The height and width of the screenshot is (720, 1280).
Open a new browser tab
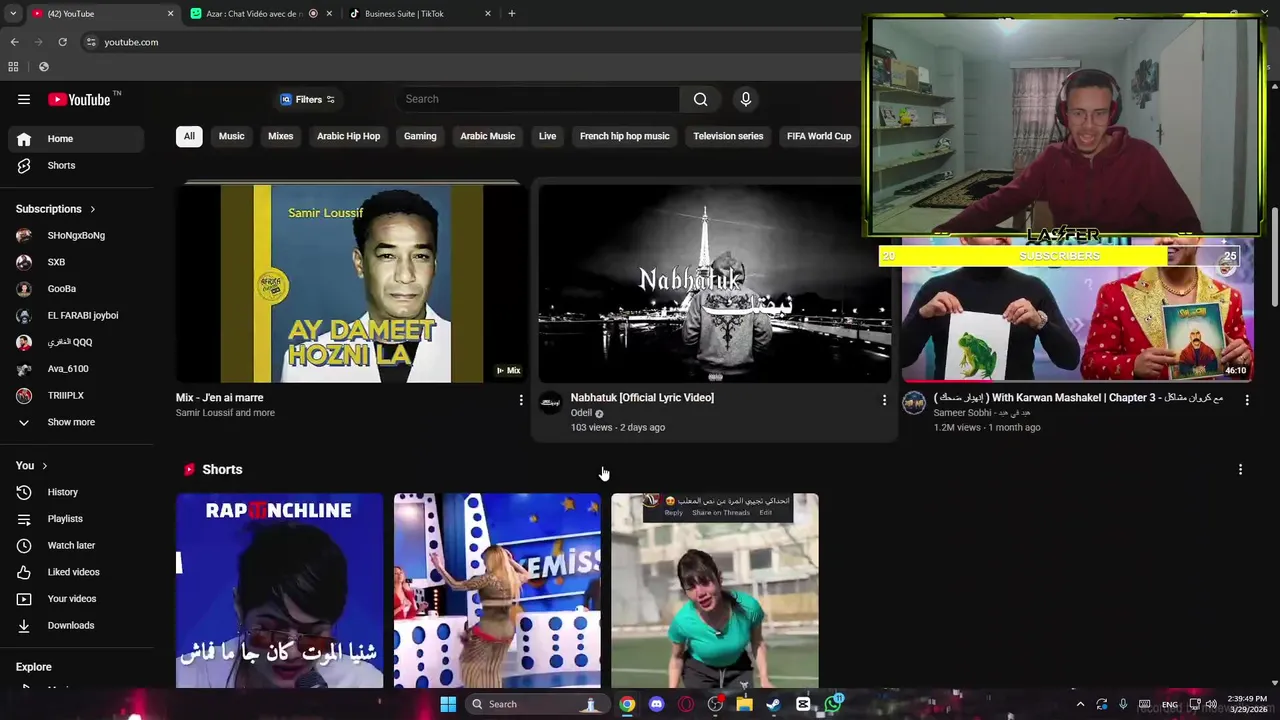[x=511, y=14]
